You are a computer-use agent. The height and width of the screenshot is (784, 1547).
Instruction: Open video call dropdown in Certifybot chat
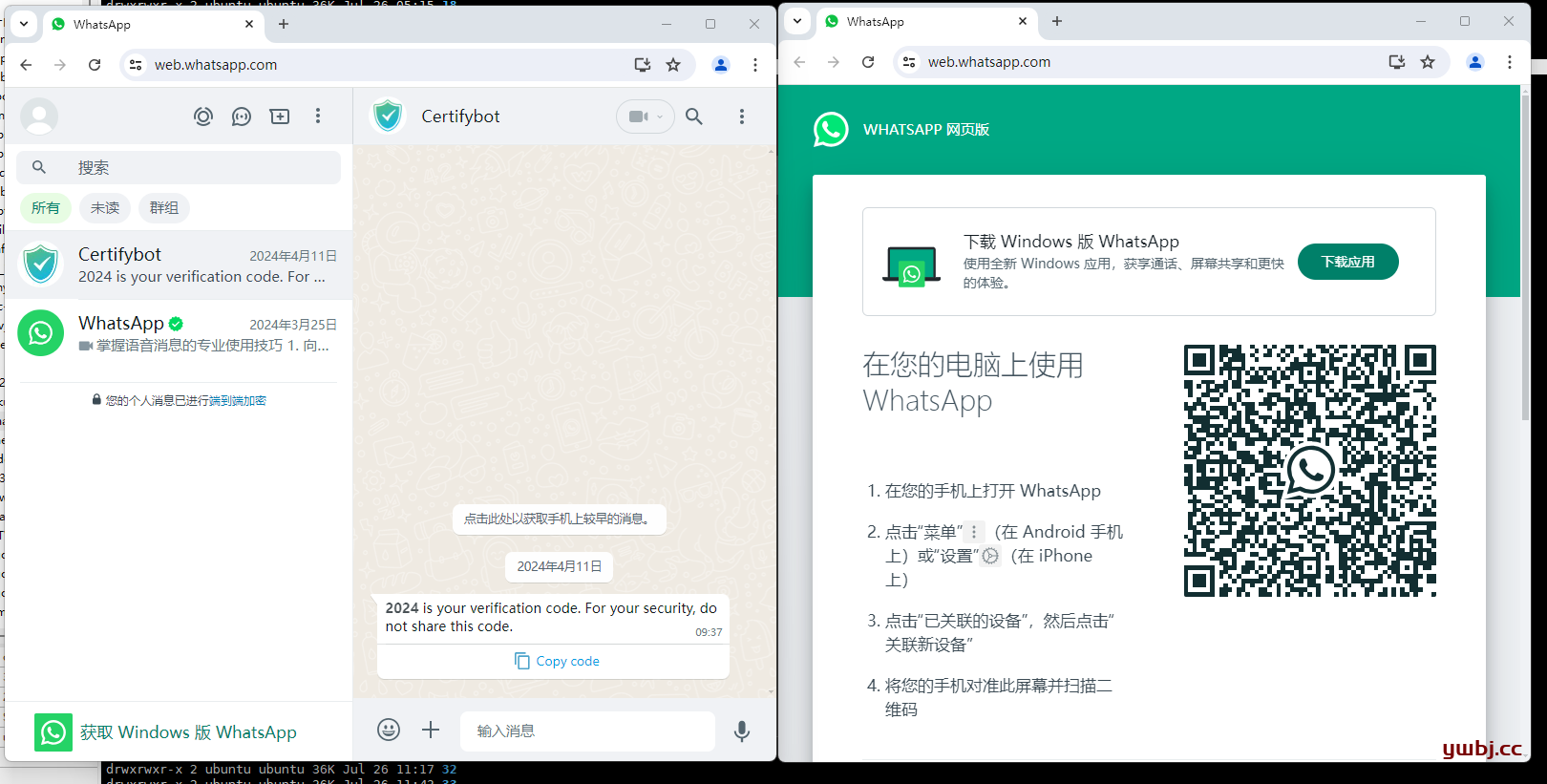point(646,117)
